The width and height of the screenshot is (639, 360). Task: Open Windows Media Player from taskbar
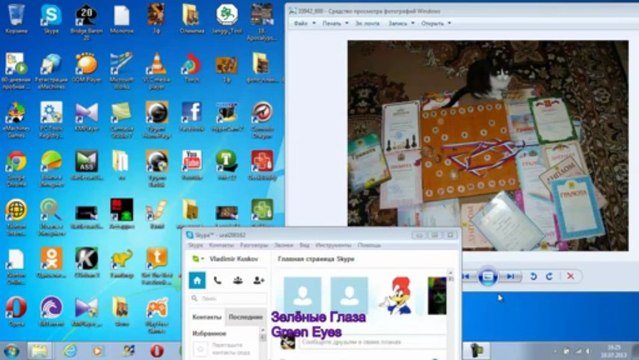tap(98, 351)
